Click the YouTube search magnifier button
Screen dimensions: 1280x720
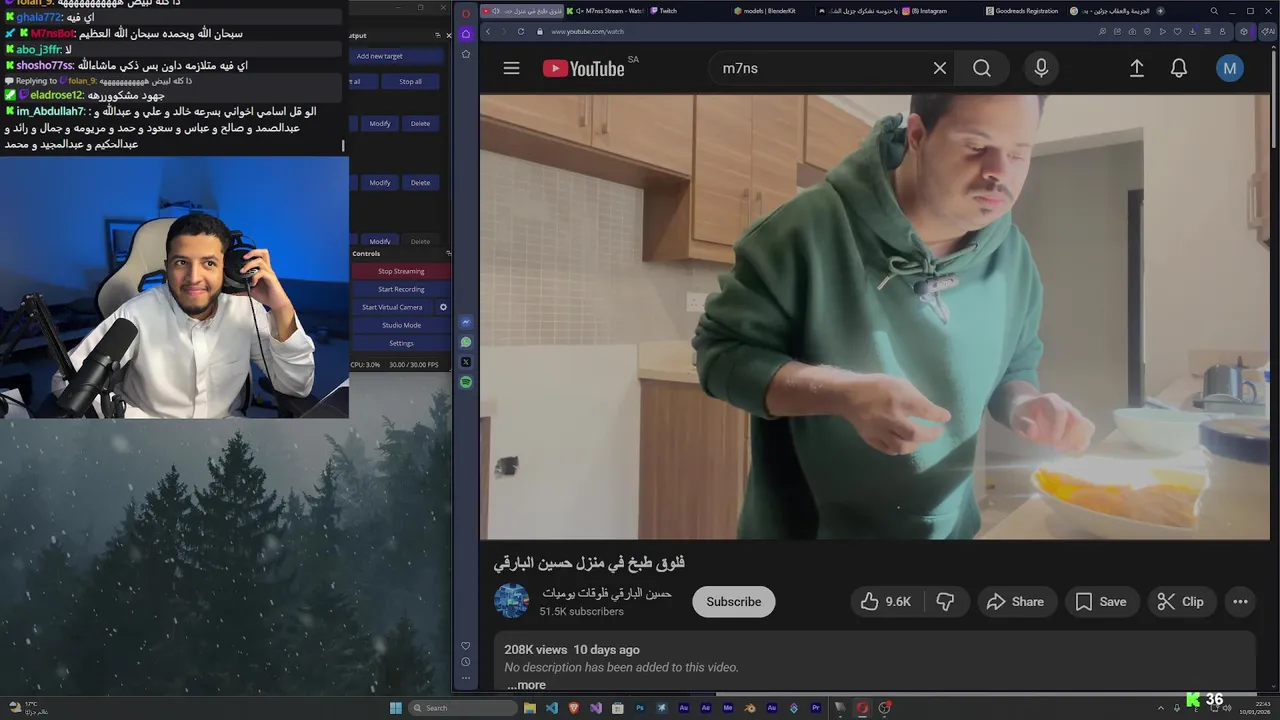point(982,68)
